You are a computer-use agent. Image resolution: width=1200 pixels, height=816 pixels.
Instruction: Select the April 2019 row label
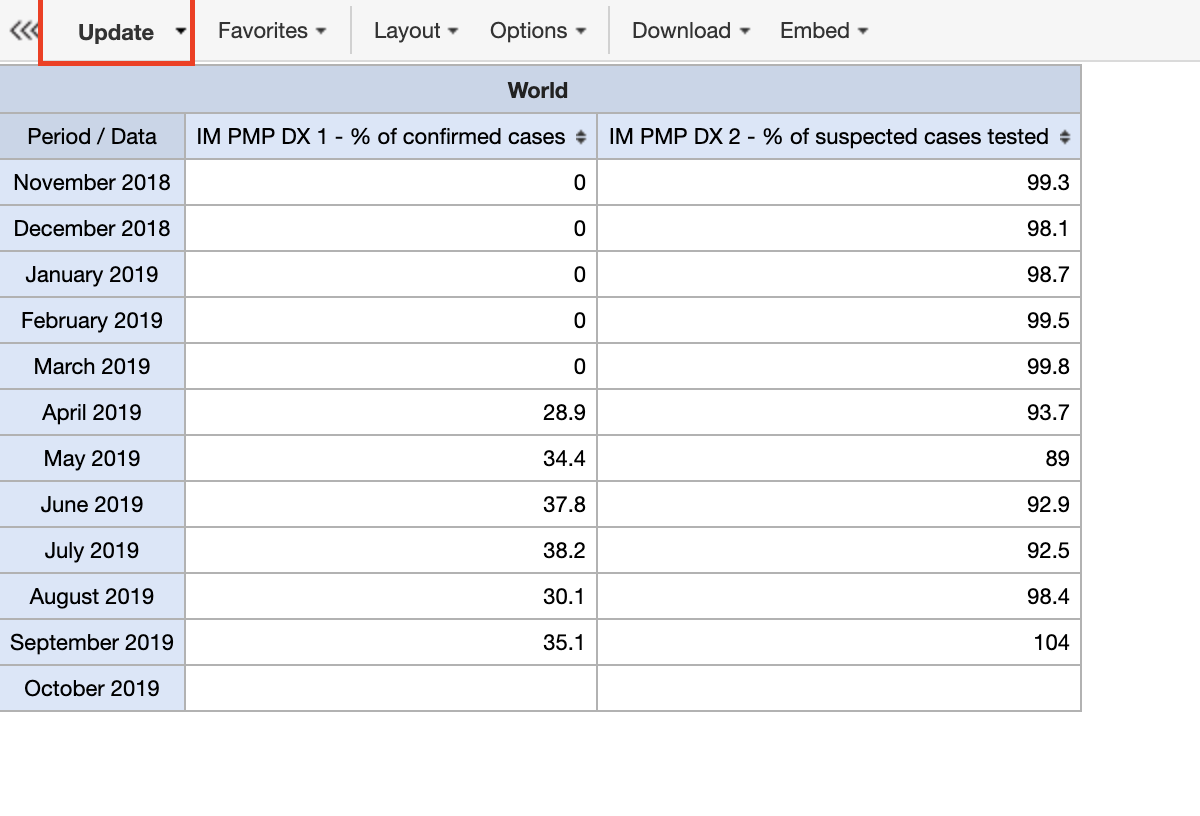click(x=92, y=412)
